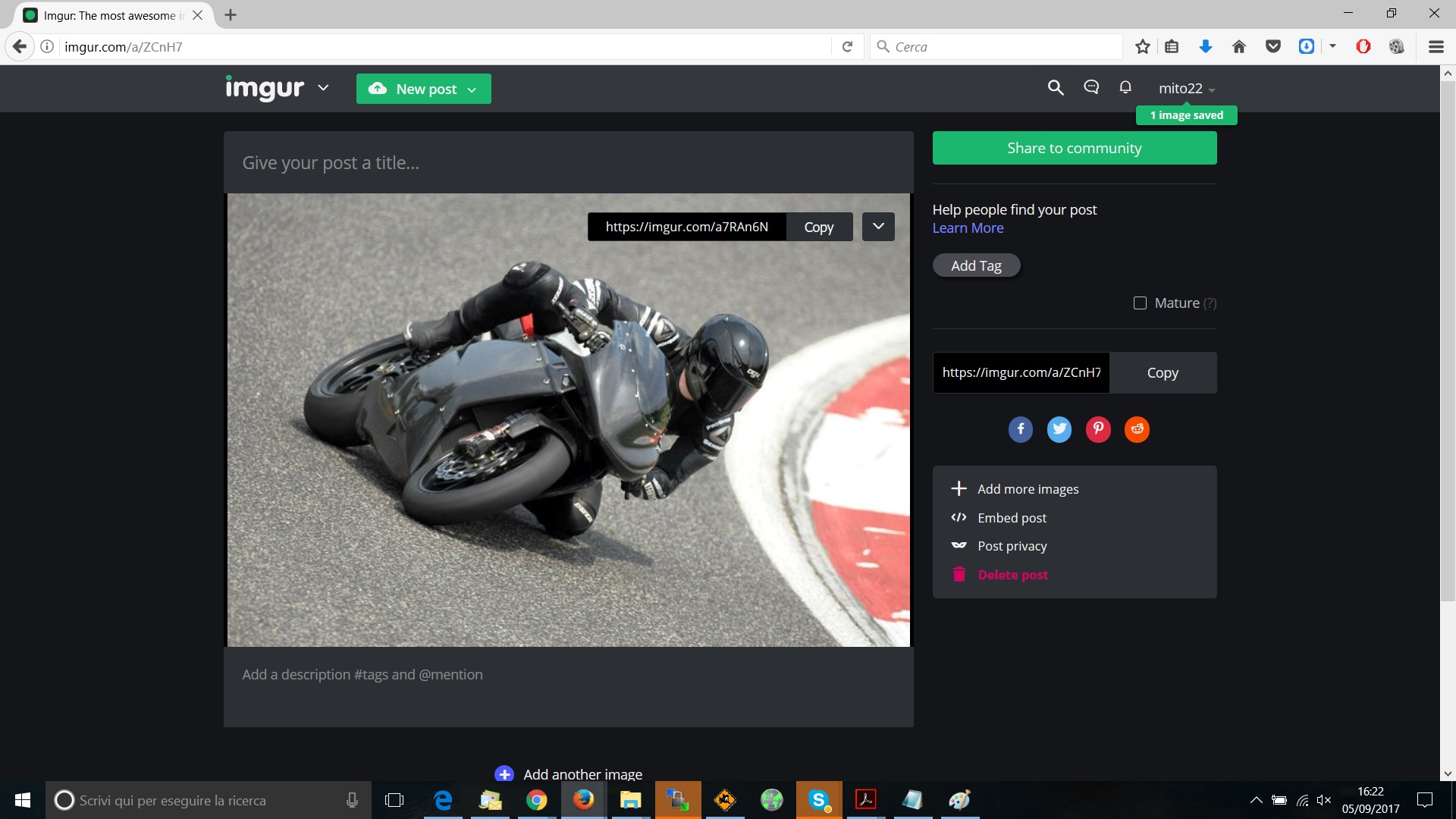
Task: Share post on Facebook
Action: pos(1021,429)
